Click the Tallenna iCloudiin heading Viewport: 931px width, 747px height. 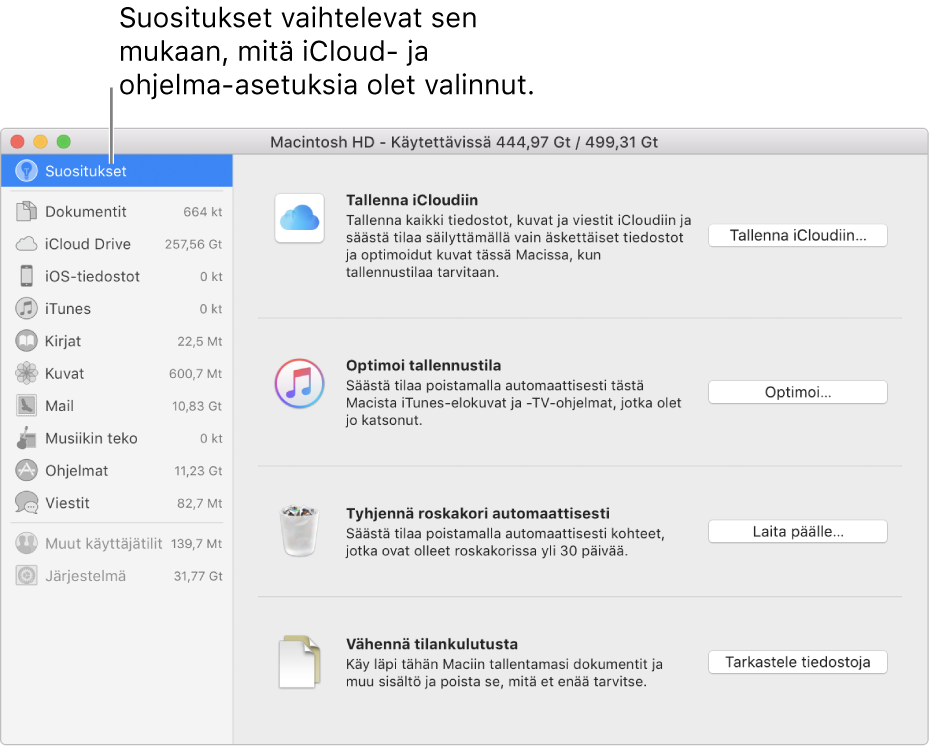point(412,200)
